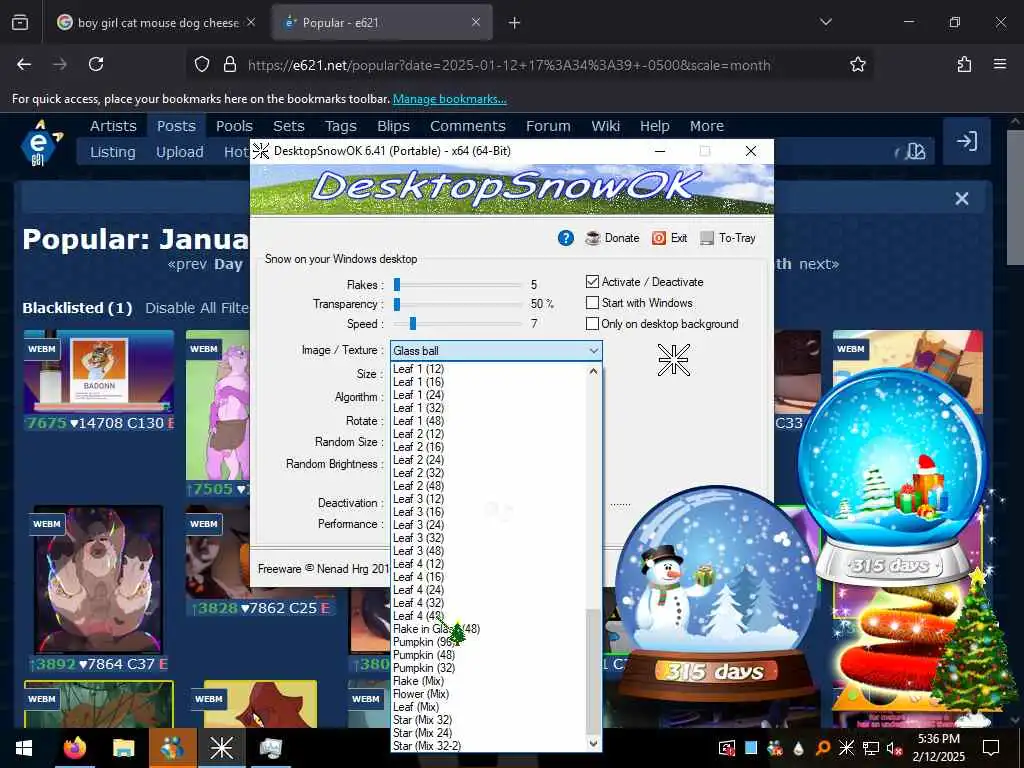Pick Star (Mix 32) from the texture list
Screen dimensions: 1024x768
pyautogui.click(x=423, y=720)
